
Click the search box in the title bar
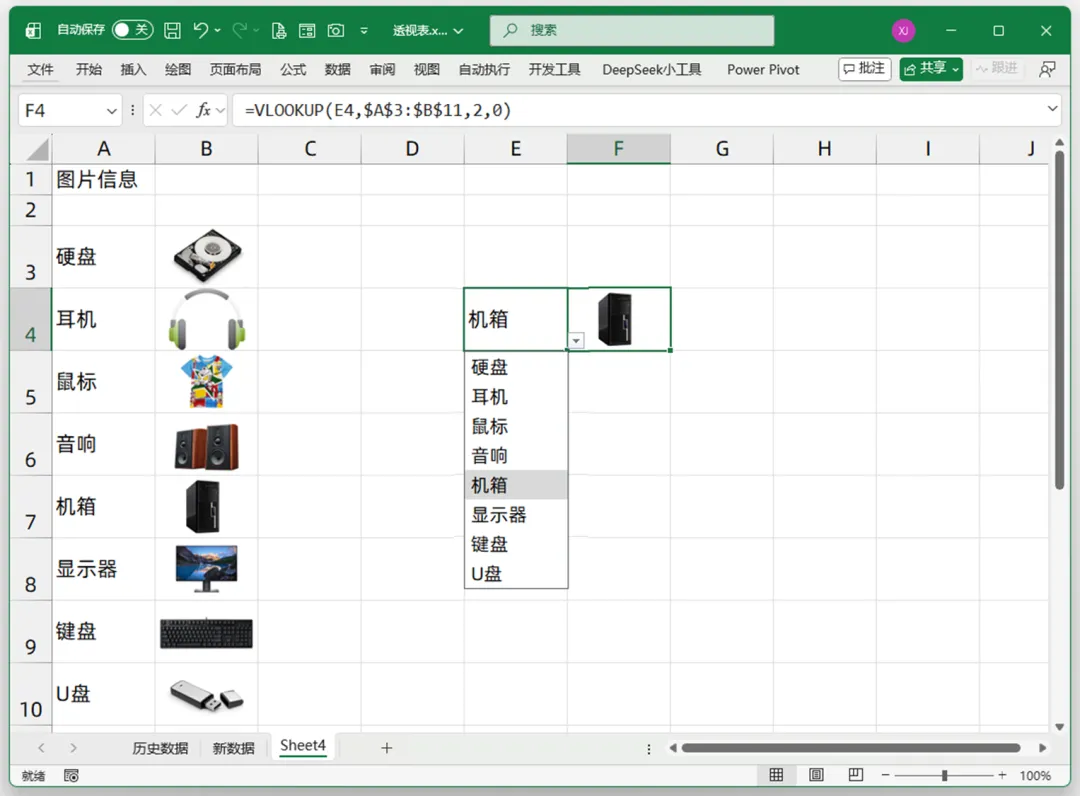pos(632,30)
